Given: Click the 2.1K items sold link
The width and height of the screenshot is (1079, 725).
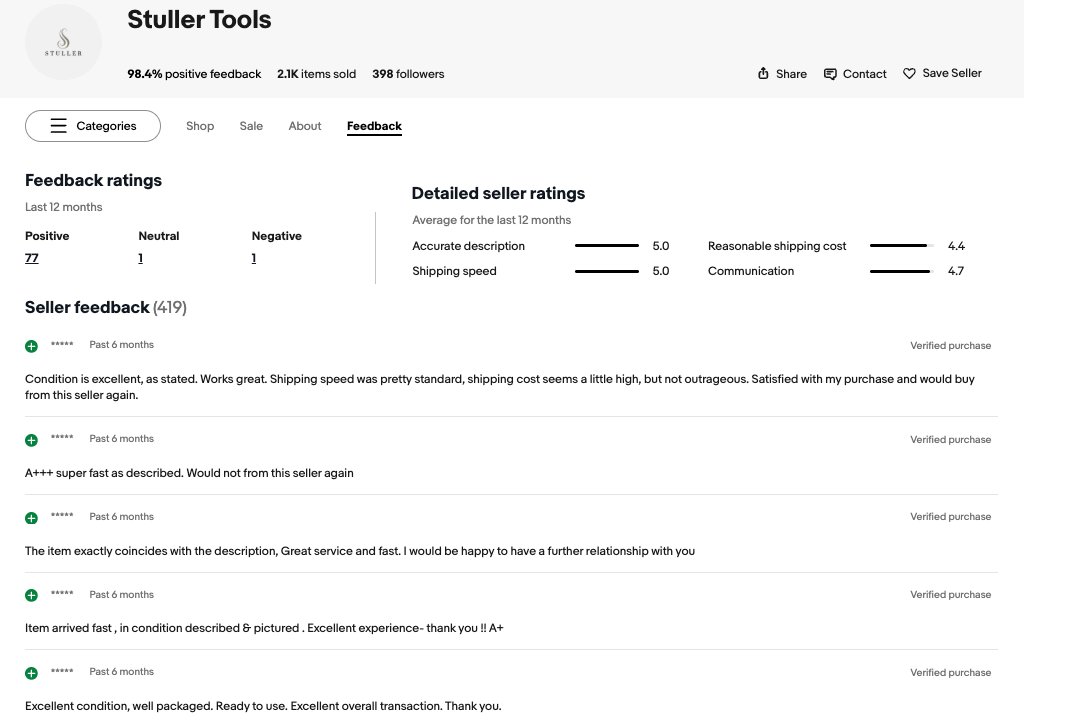Looking at the screenshot, I should coord(317,73).
